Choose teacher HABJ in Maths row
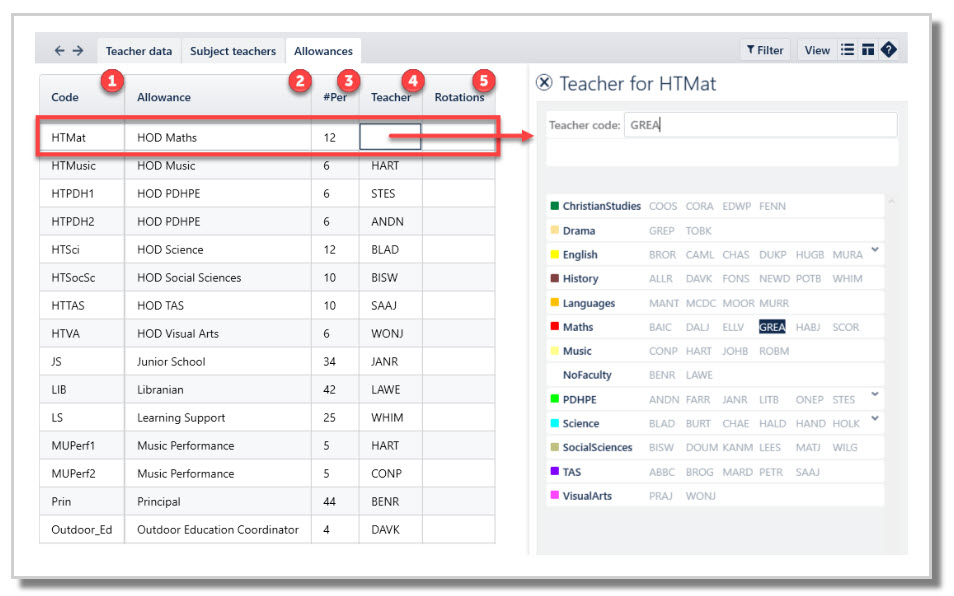Image resolution: width=954 pixels, height=596 pixels. 808,327
